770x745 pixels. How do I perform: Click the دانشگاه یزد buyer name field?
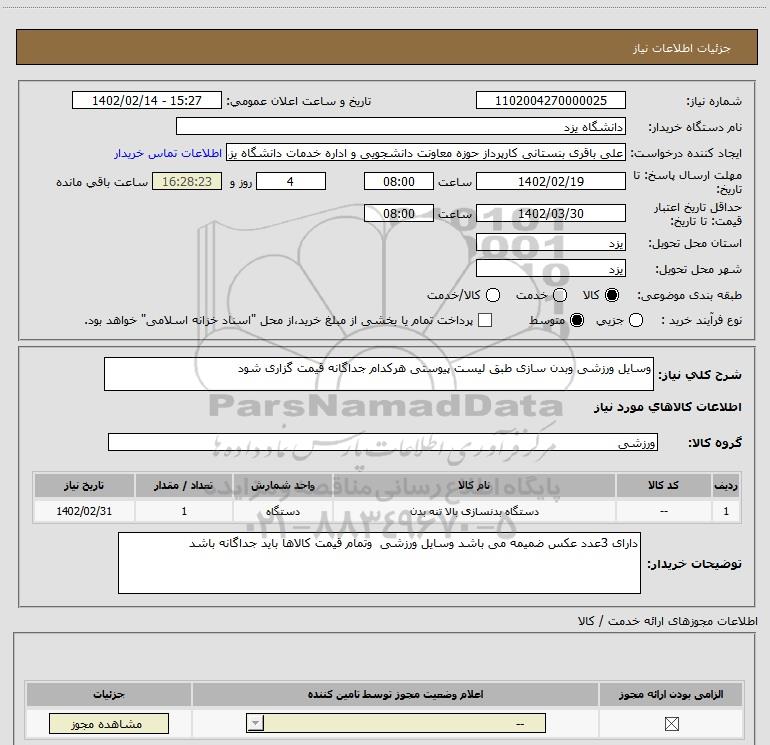401,127
